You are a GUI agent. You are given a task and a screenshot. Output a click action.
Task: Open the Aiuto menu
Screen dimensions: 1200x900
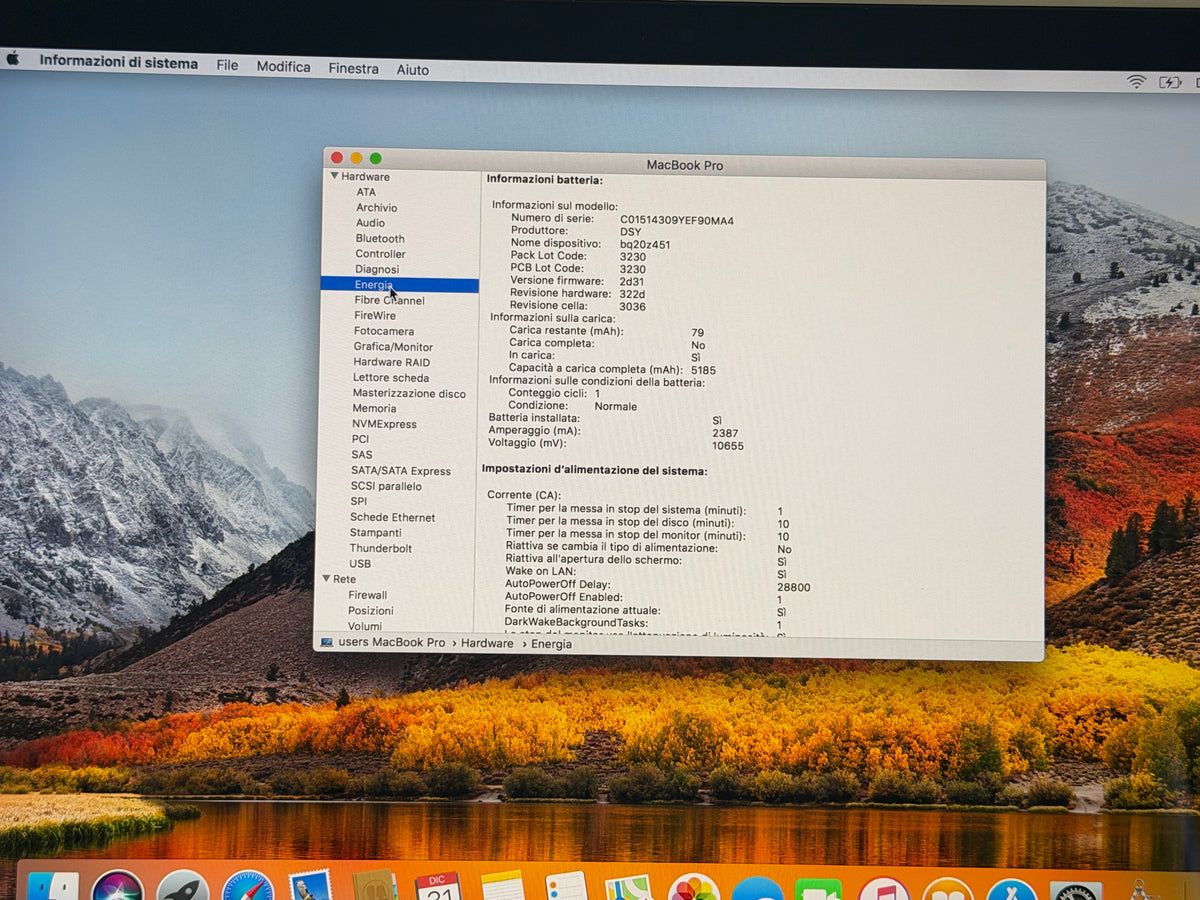[x=412, y=70]
